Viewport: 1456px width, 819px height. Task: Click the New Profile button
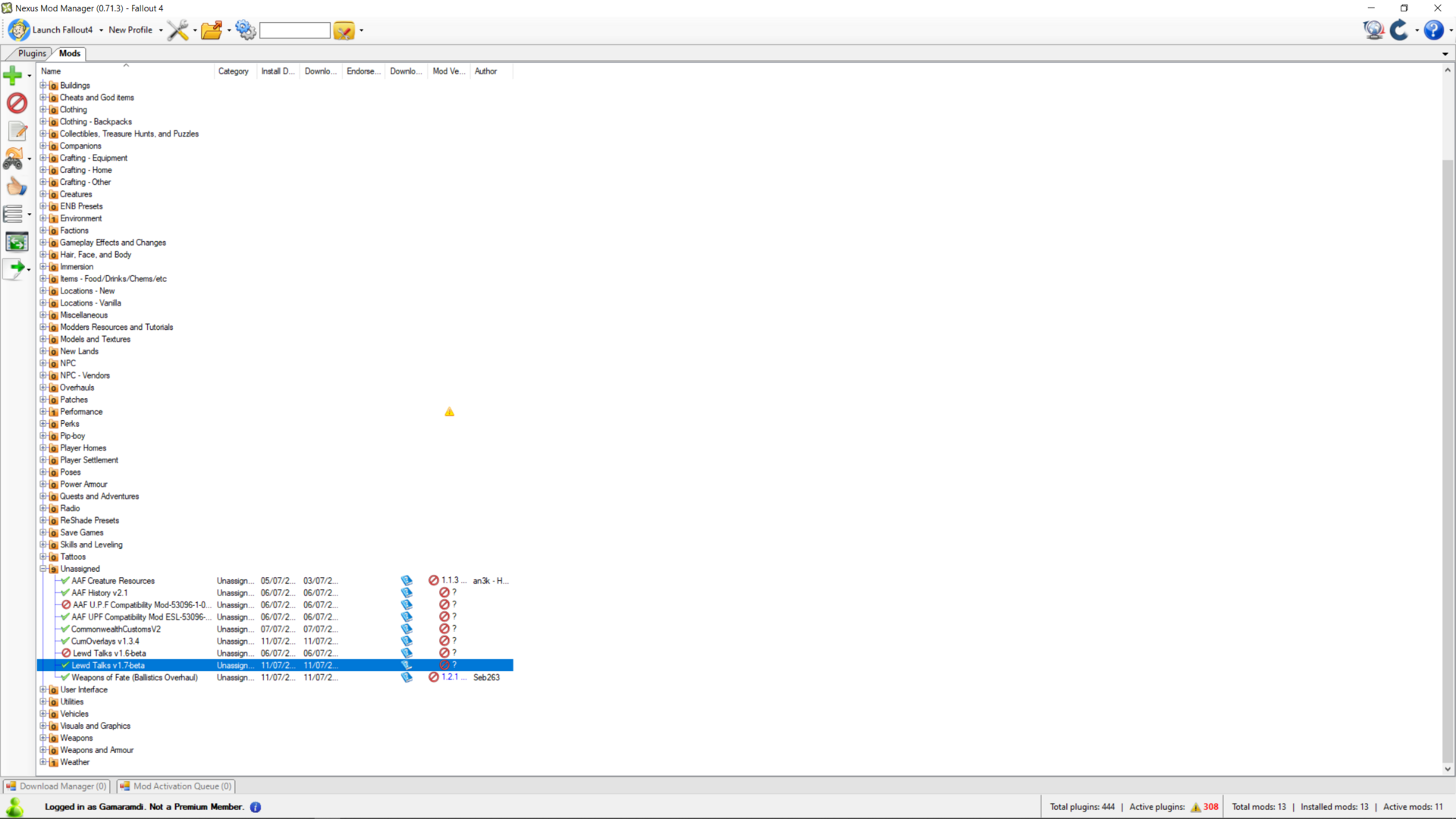pyautogui.click(x=130, y=30)
